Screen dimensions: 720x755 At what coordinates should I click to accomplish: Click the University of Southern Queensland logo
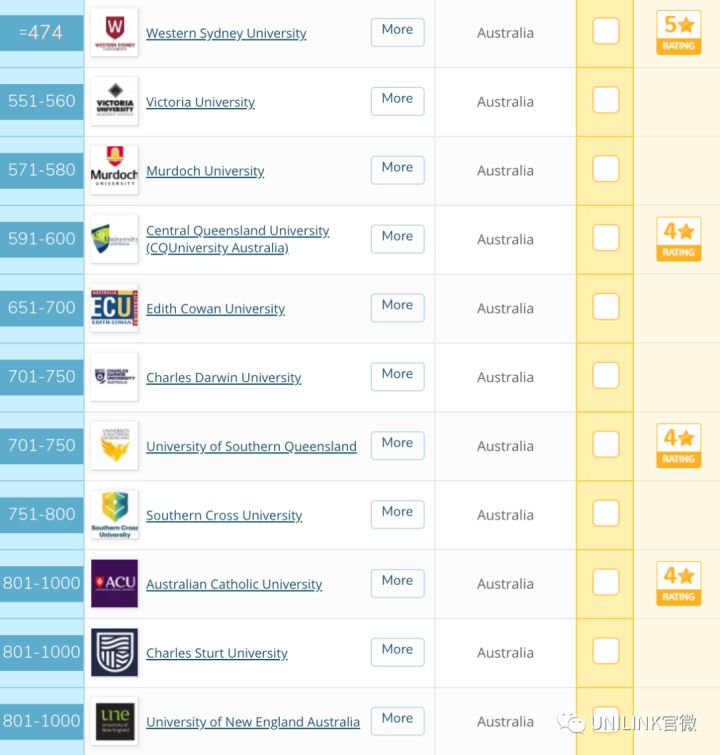click(115, 445)
